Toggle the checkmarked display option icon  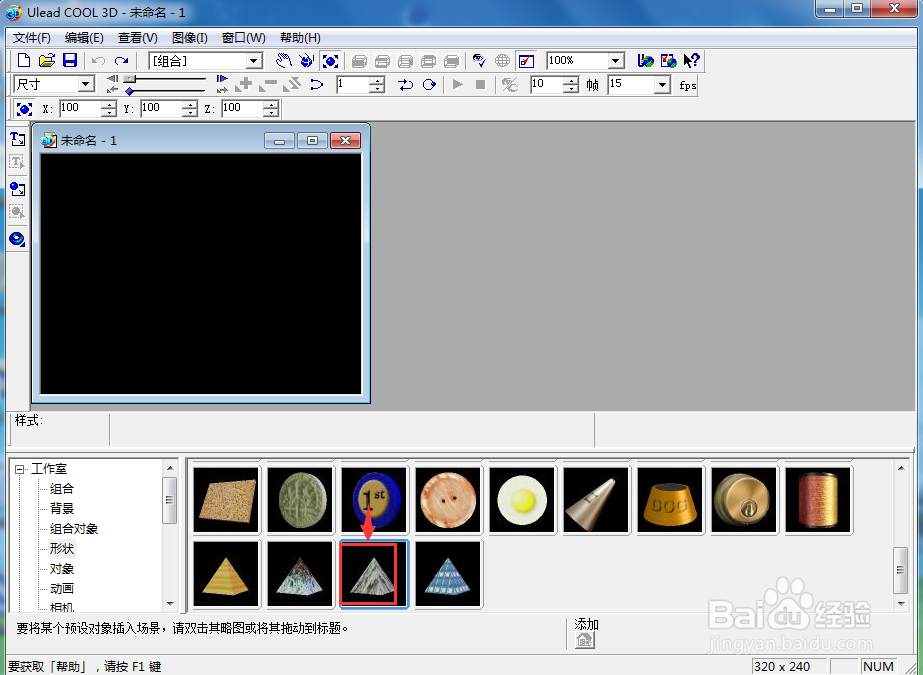point(526,61)
